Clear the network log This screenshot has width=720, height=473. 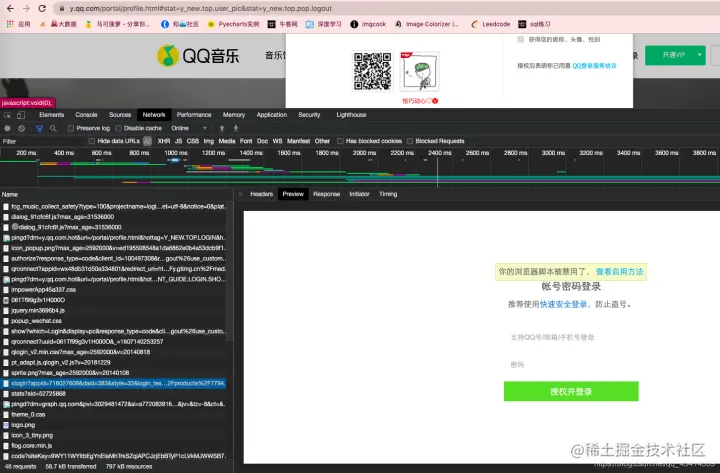pos(22,129)
